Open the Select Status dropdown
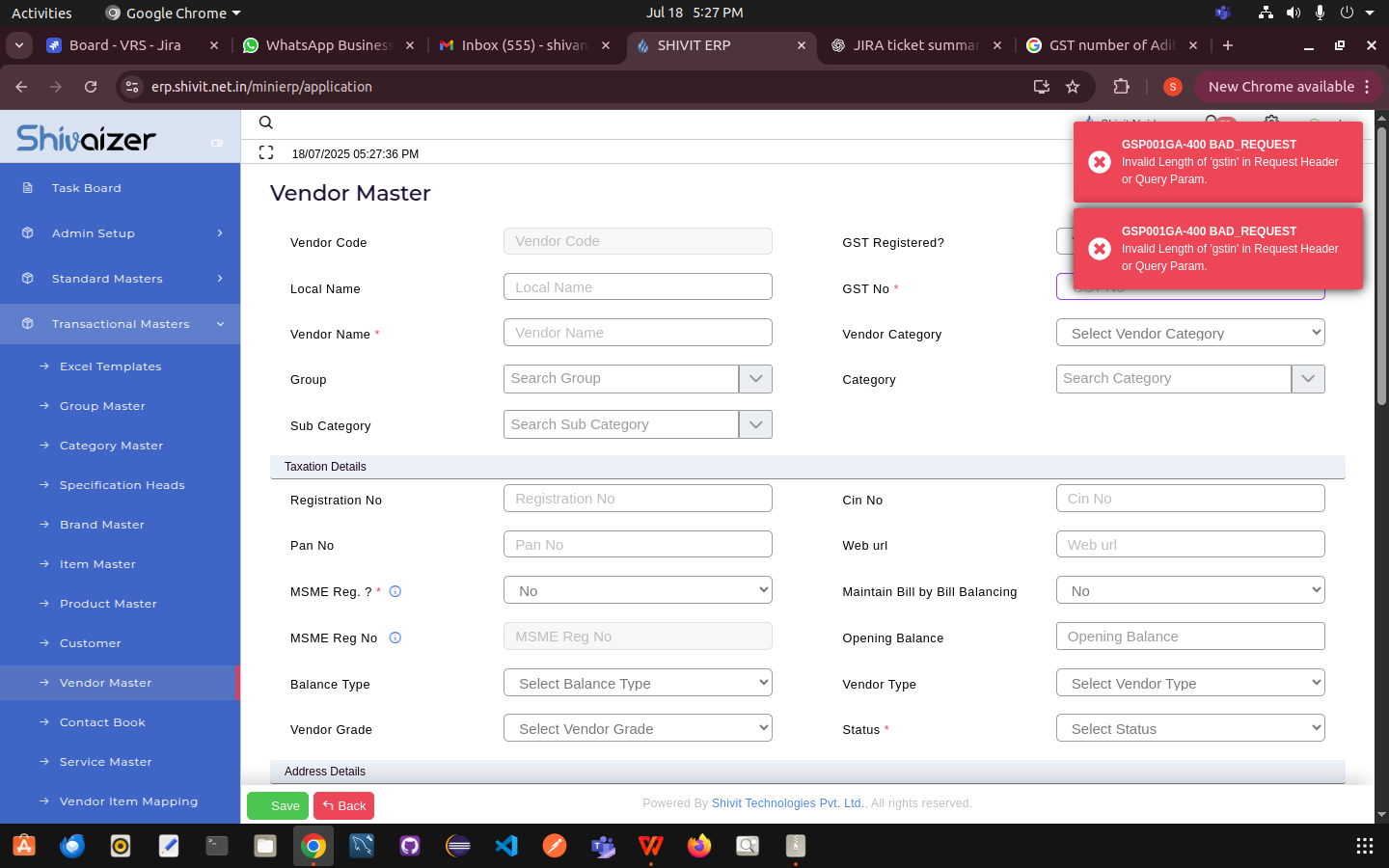Image resolution: width=1389 pixels, height=868 pixels. [x=1190, y=728]
